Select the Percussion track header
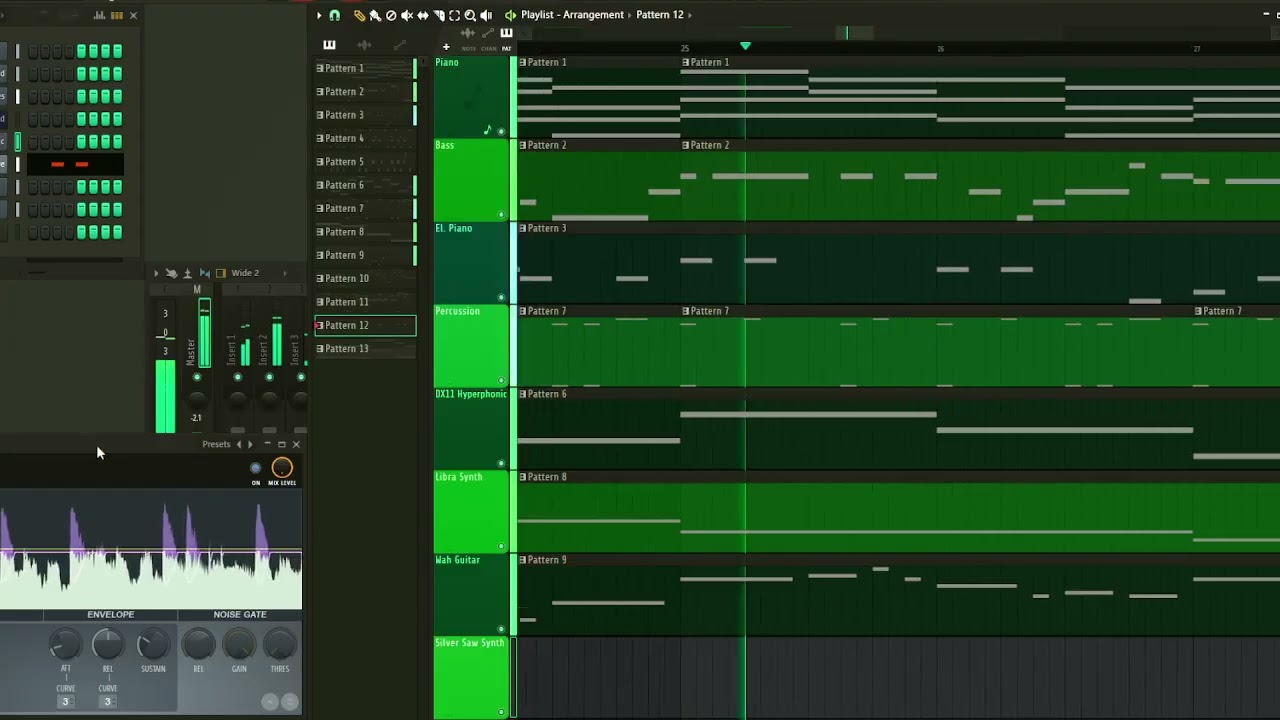1280x720 pixels. (471, 346)
